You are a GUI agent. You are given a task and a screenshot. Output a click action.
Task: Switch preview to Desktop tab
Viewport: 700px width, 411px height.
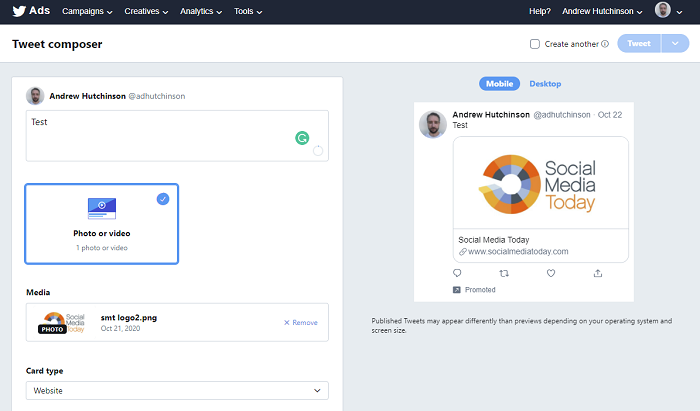click(x=545, y=83)
